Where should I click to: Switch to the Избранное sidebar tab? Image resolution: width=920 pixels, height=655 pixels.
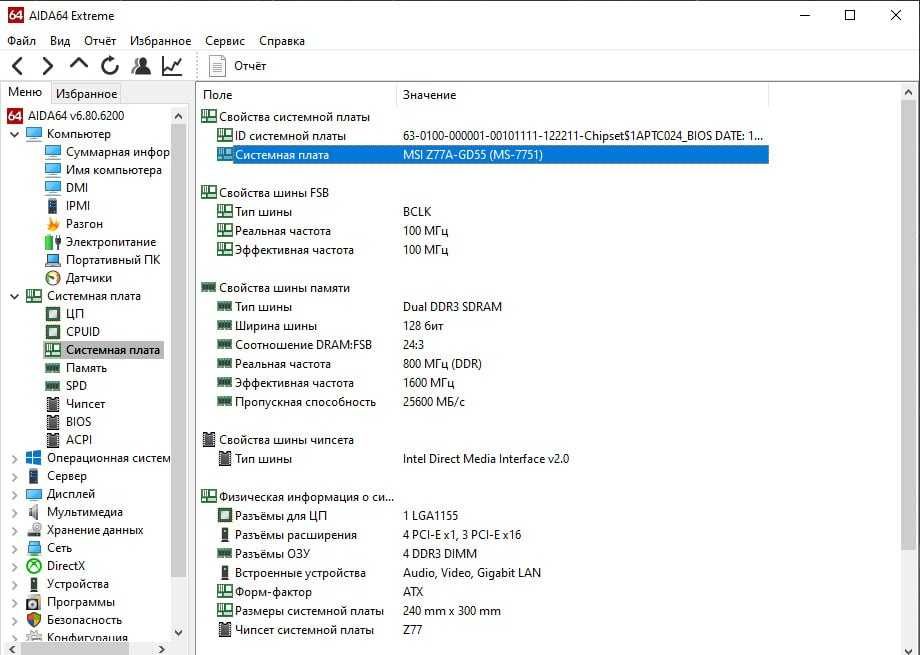pos(86,93)
